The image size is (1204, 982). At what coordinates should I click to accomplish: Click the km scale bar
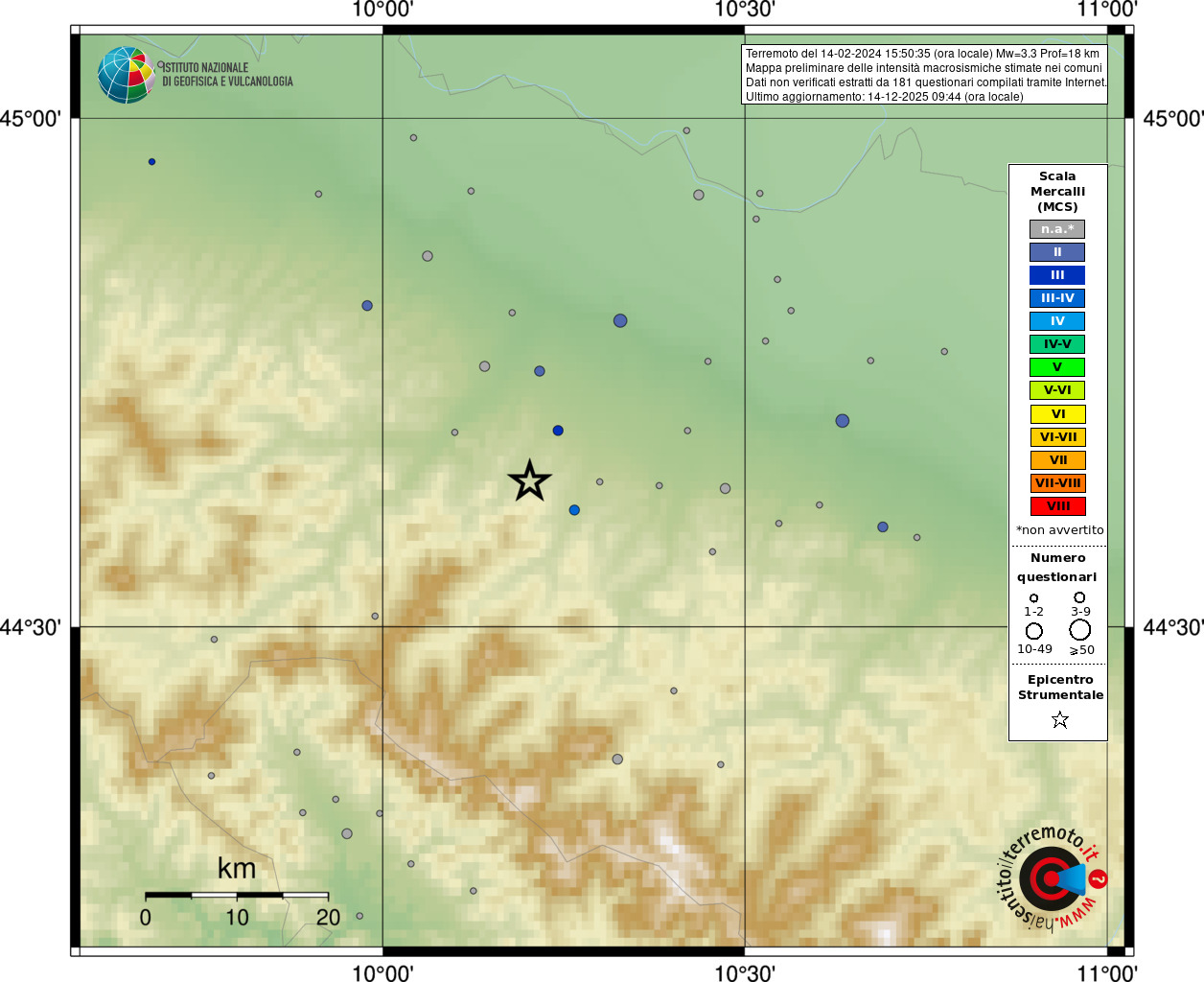pos(237,895)
